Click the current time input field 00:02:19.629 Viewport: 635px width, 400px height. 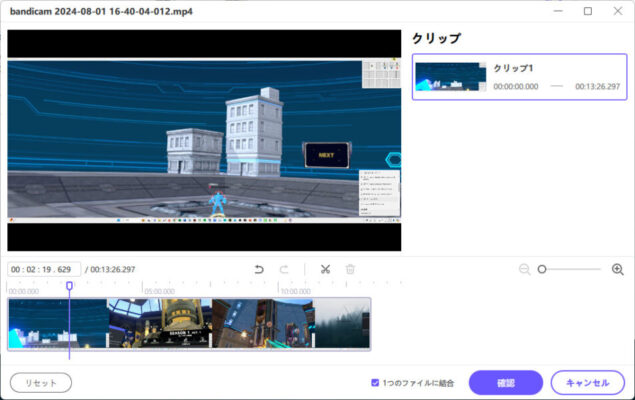[x=44, y=270]
